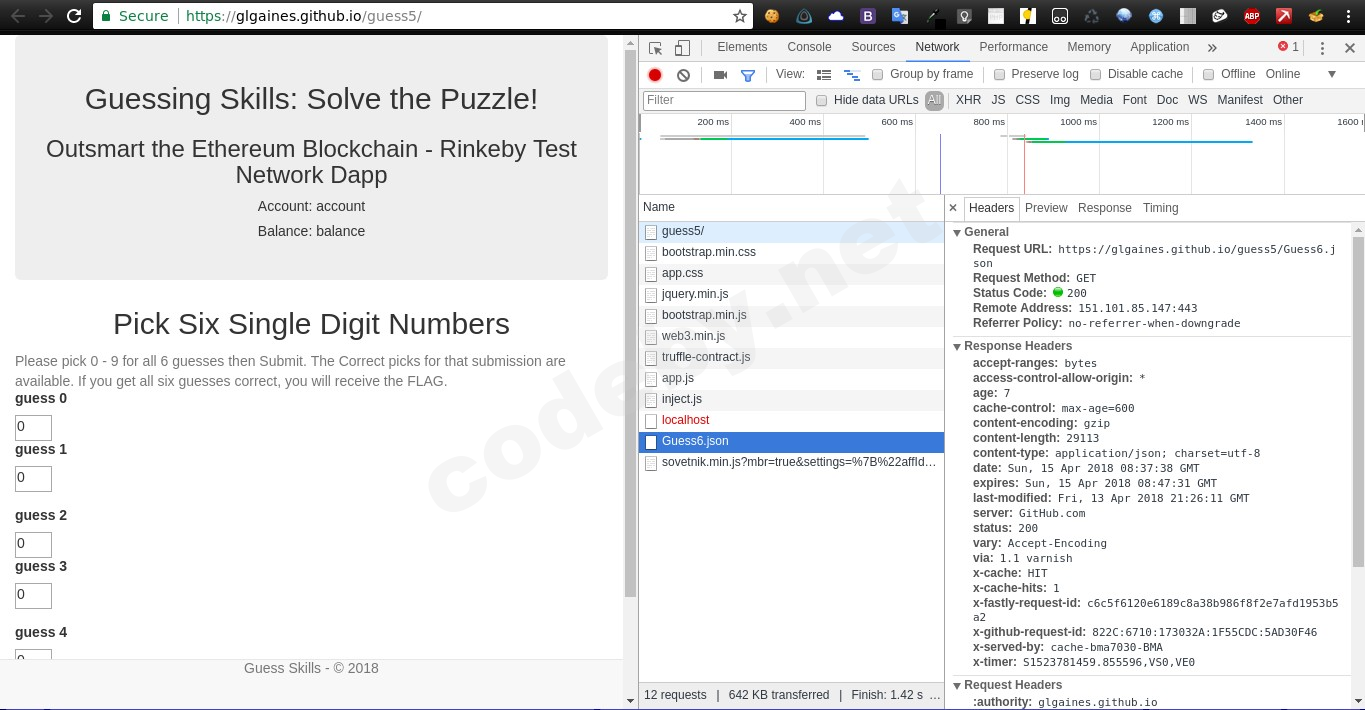
Task: Filter requests by CSS type
Action: (1027, 100)
